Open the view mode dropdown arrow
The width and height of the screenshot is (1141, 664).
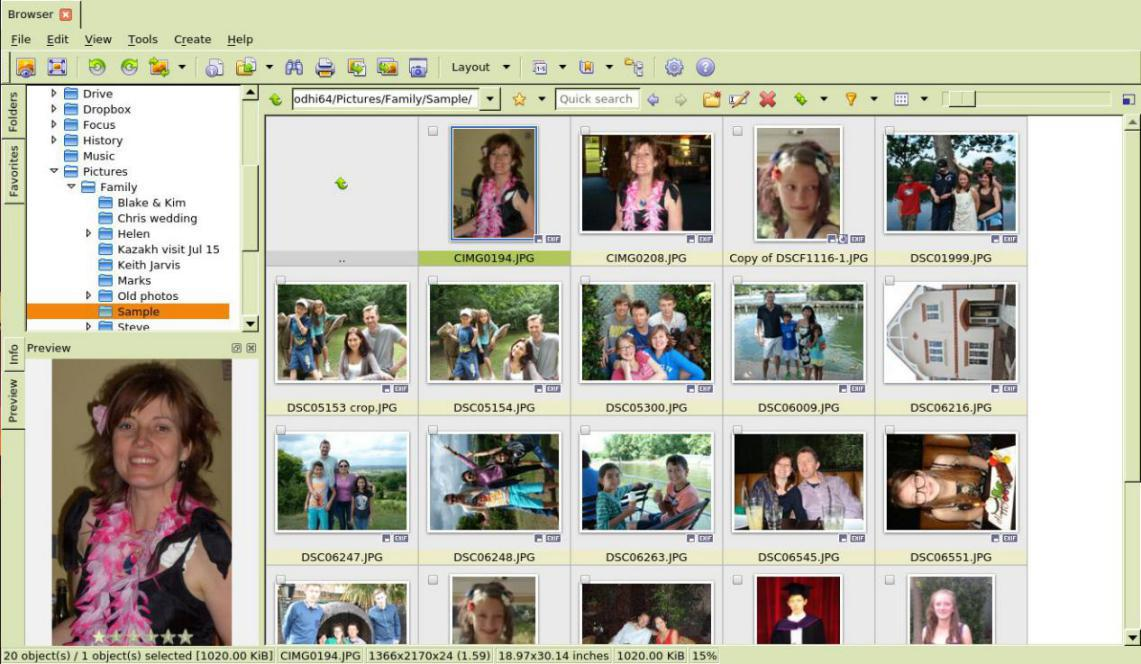point(924,99)
